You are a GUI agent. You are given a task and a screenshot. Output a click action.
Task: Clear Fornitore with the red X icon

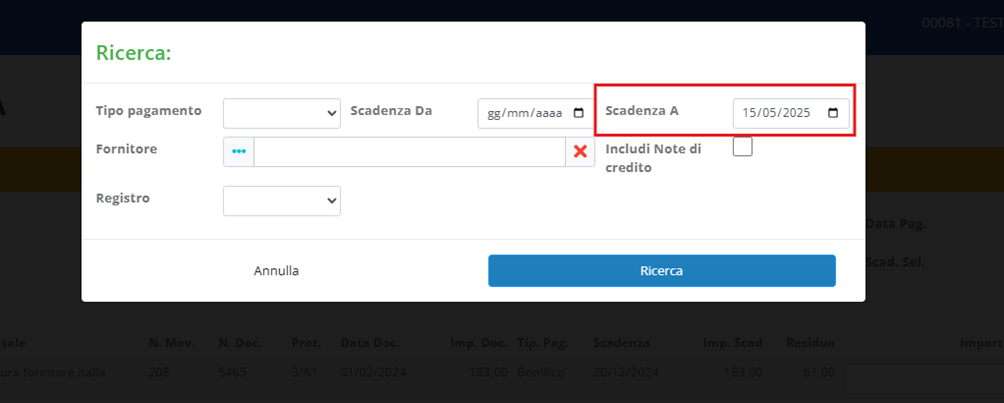click(580, 152)
